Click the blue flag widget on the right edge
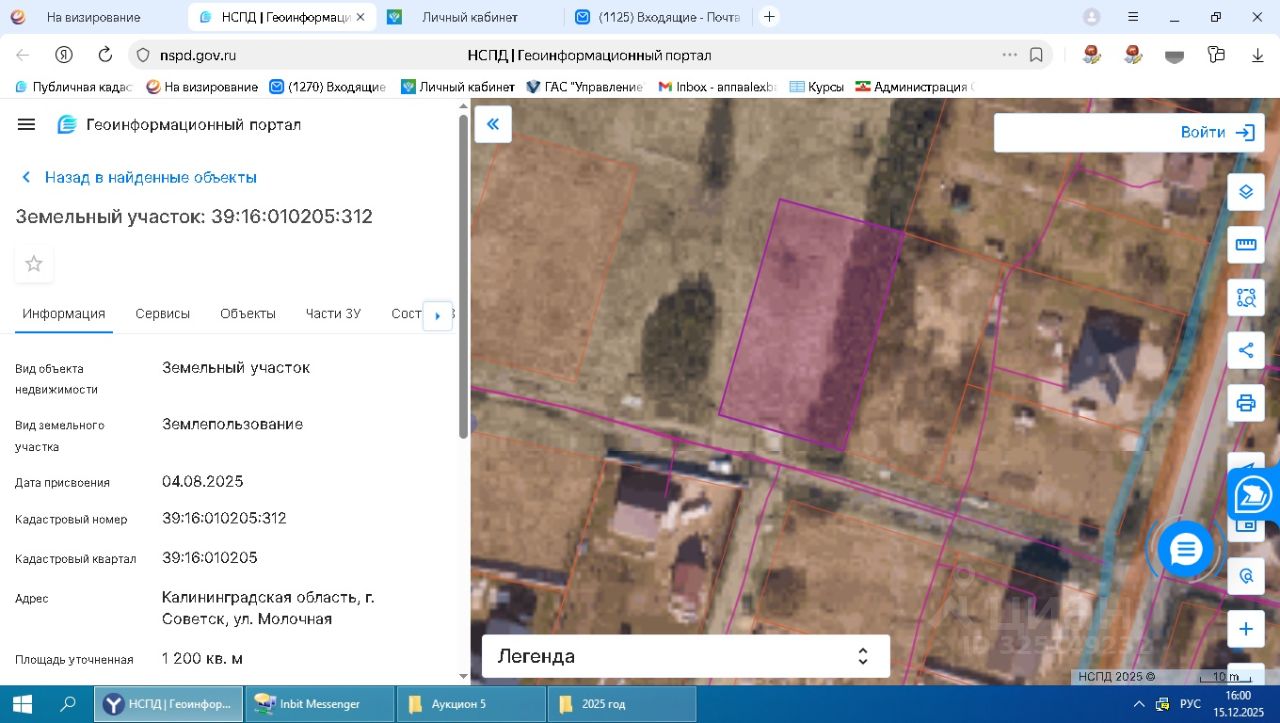1280x723 pixels. [x=1254, y=495]
